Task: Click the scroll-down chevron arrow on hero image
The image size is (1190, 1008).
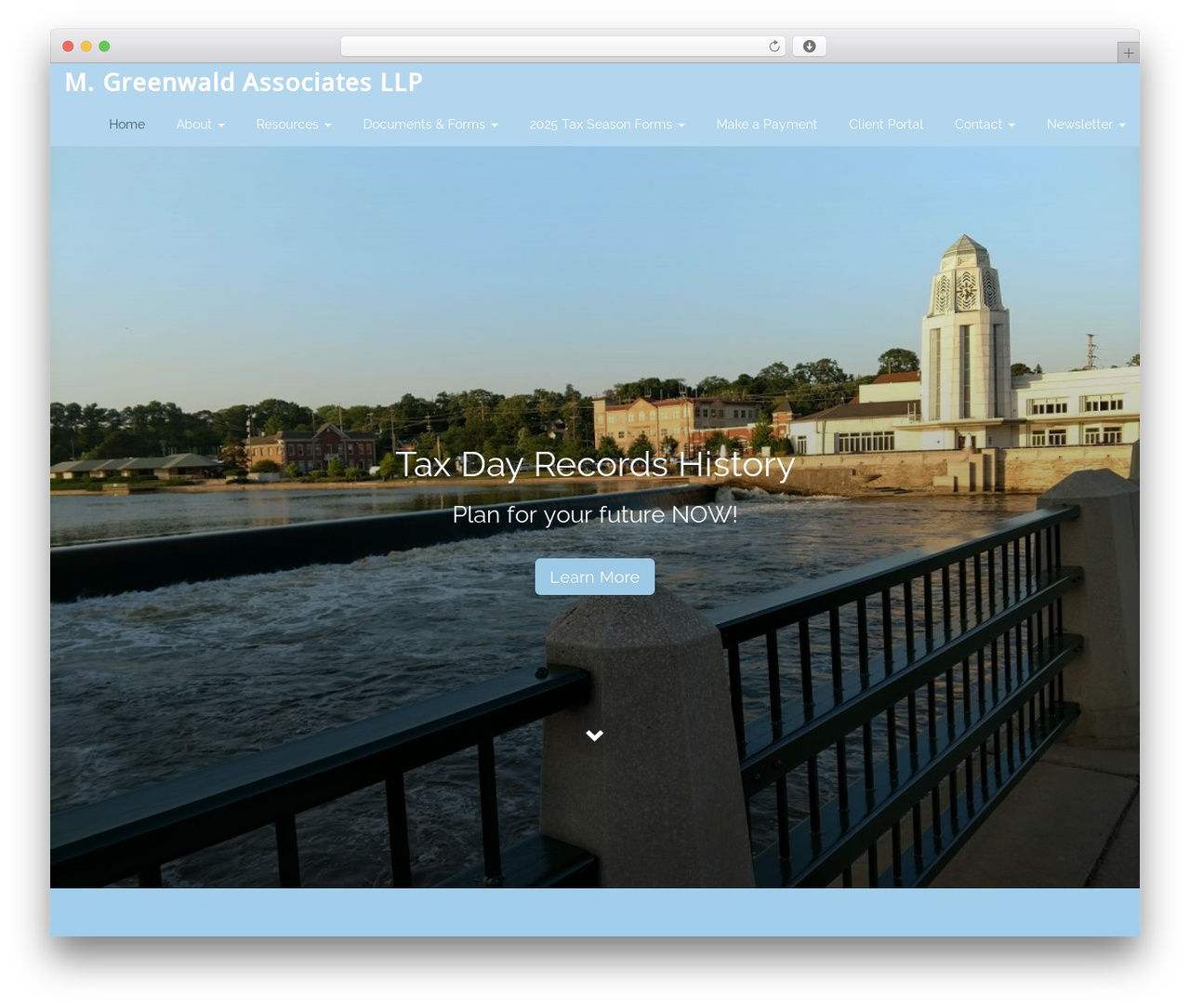Action: pyautogui.click(x=595, y=736)
